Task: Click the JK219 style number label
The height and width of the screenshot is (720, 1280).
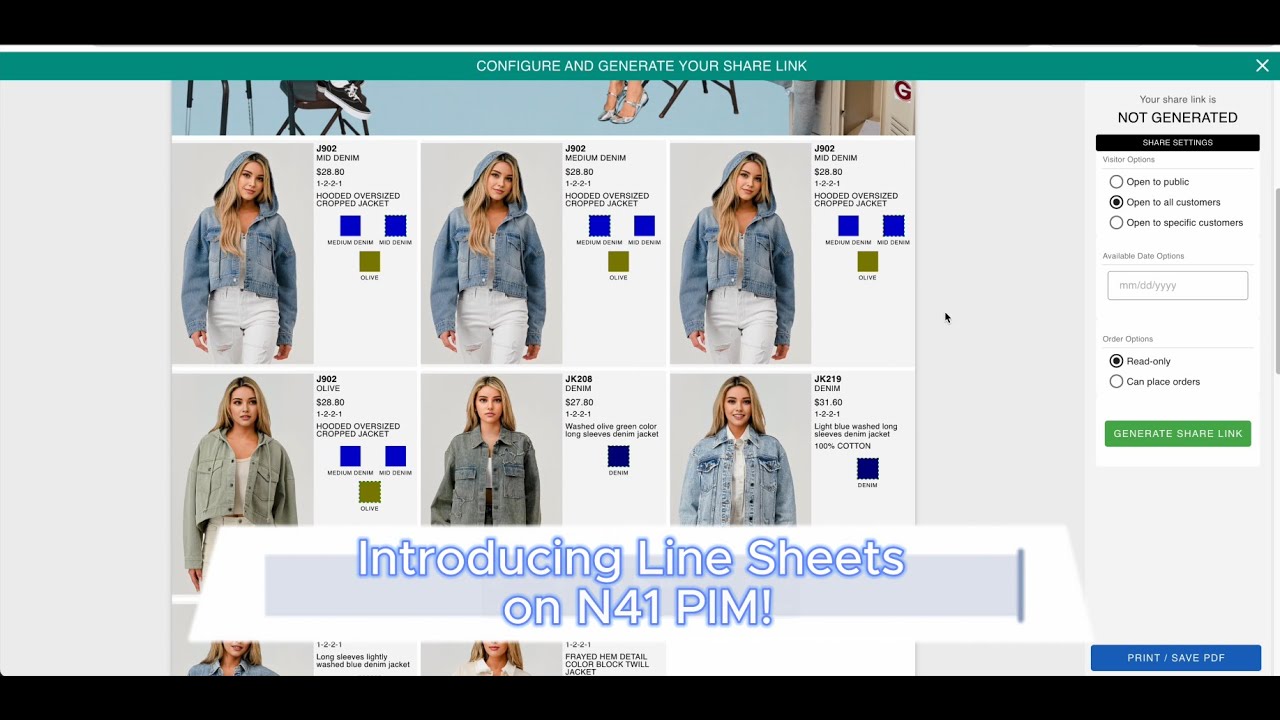Action: click(827, 379)
